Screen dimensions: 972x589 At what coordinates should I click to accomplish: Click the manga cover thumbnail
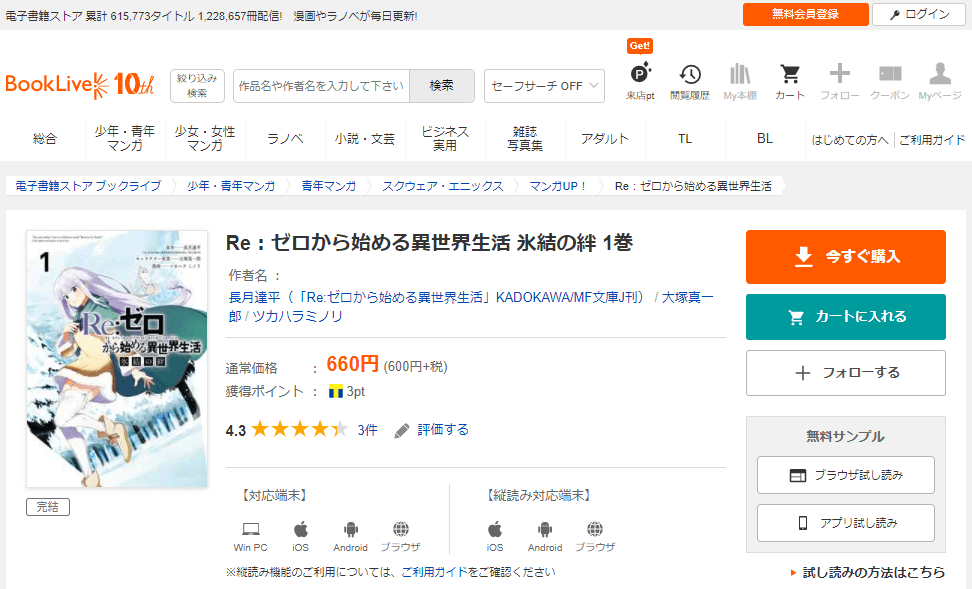point(117,359)
